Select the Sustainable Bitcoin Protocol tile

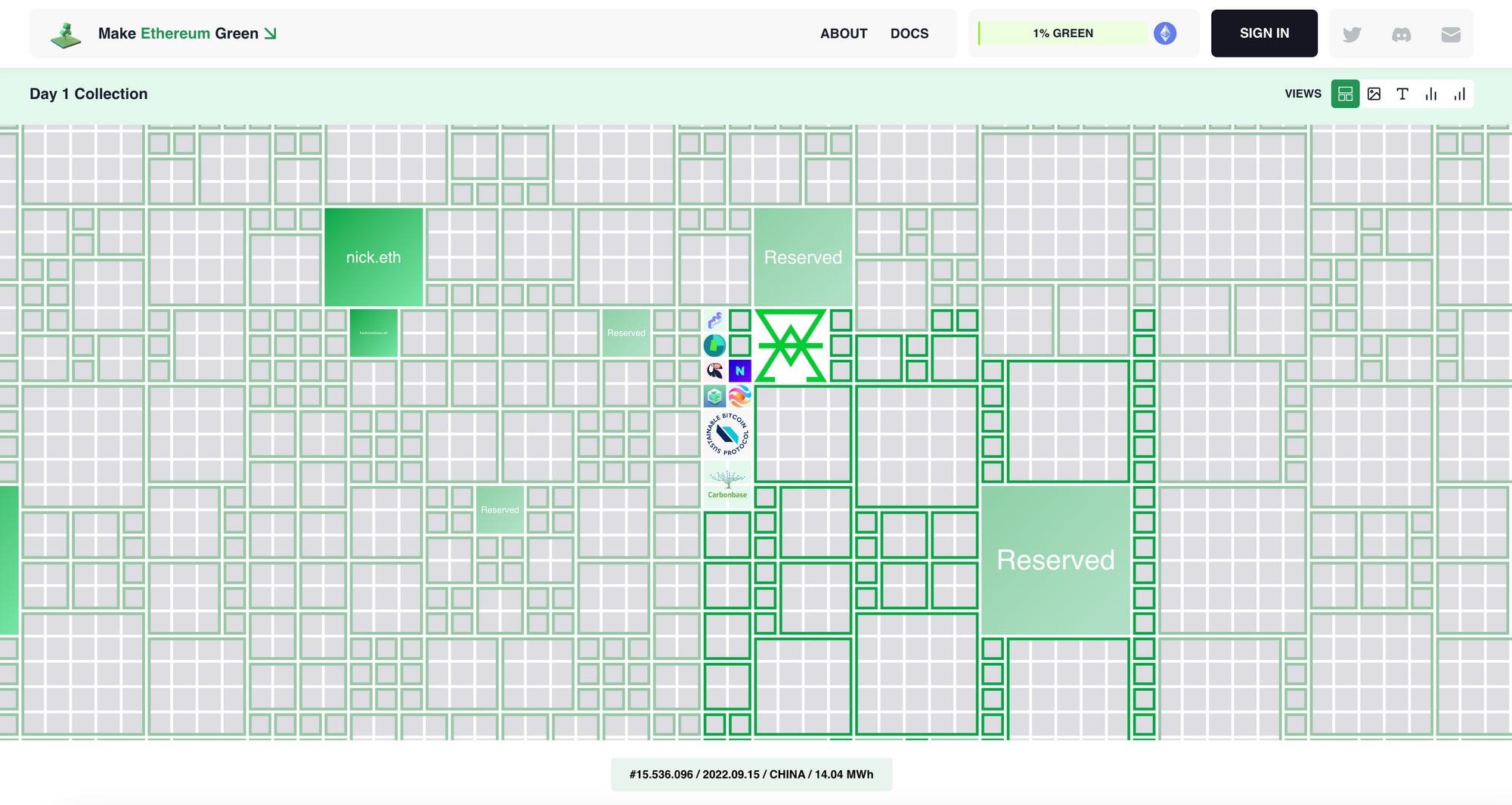pyautogui.click(x=727, y=434)
